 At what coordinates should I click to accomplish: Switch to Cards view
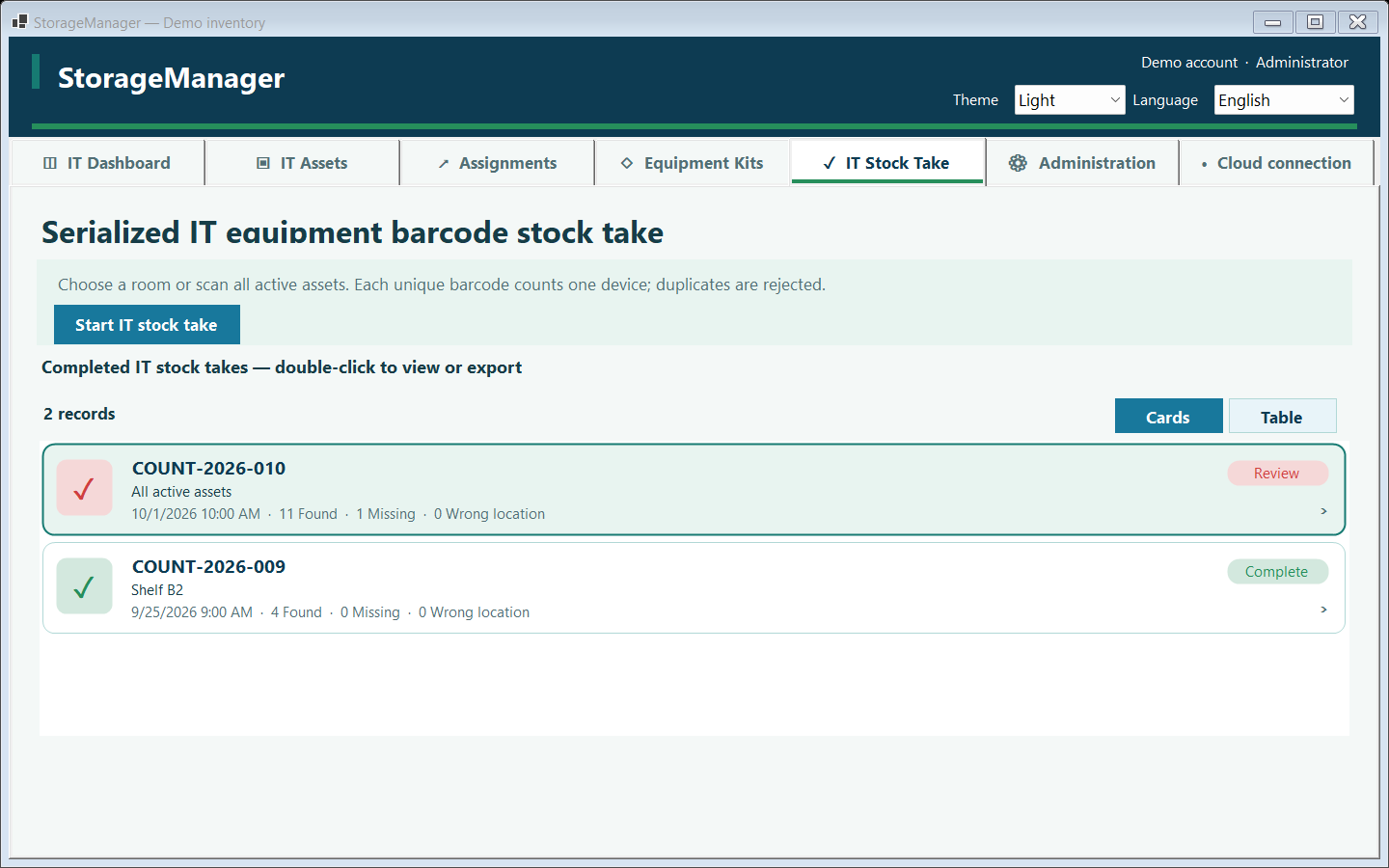pos(1168,417)
